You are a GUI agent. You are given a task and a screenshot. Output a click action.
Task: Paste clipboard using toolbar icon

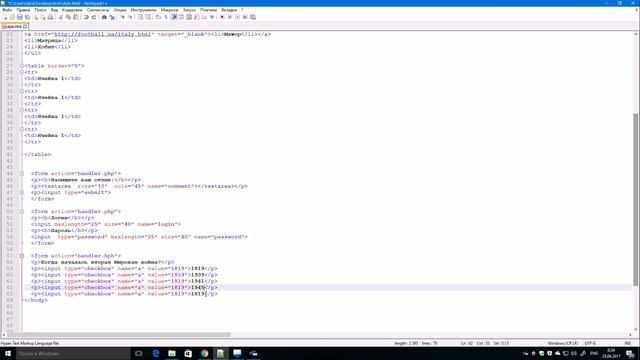76,17
